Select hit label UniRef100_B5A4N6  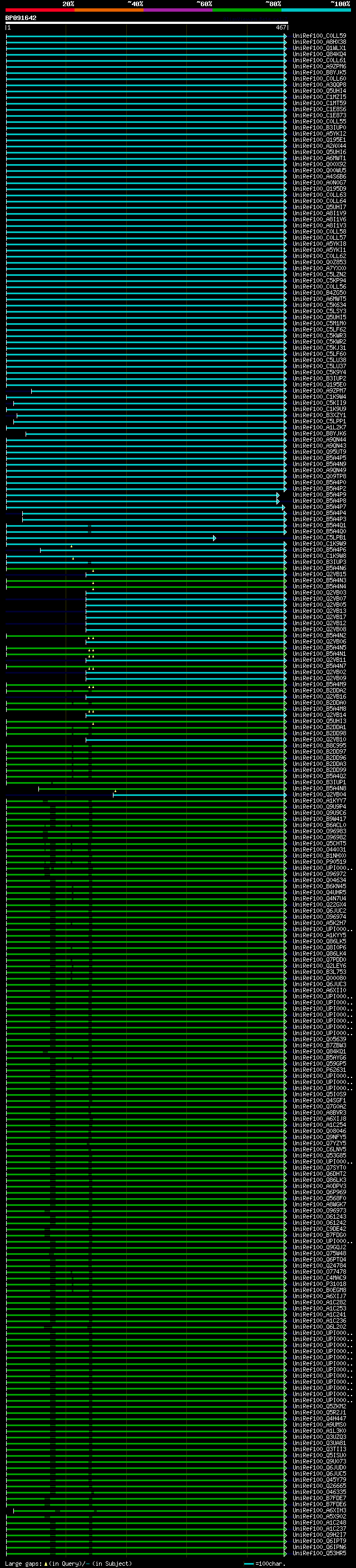tap(319, 568)
